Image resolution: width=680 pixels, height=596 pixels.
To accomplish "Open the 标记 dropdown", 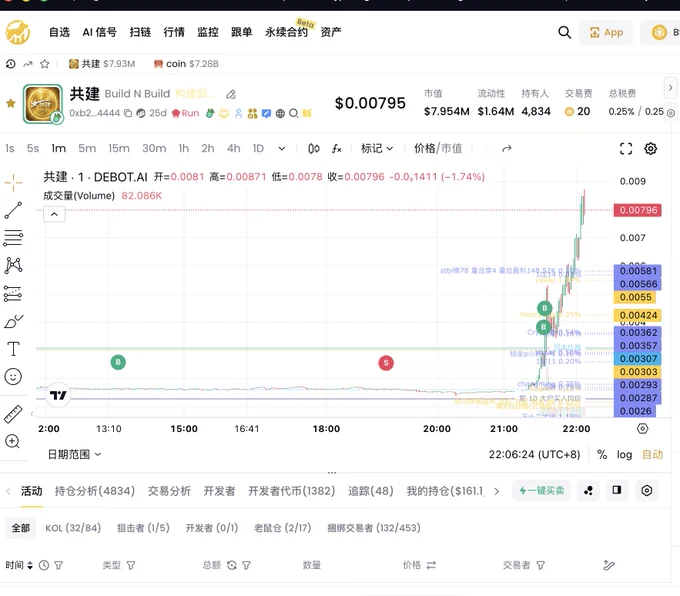I will (x=377, y=149).
